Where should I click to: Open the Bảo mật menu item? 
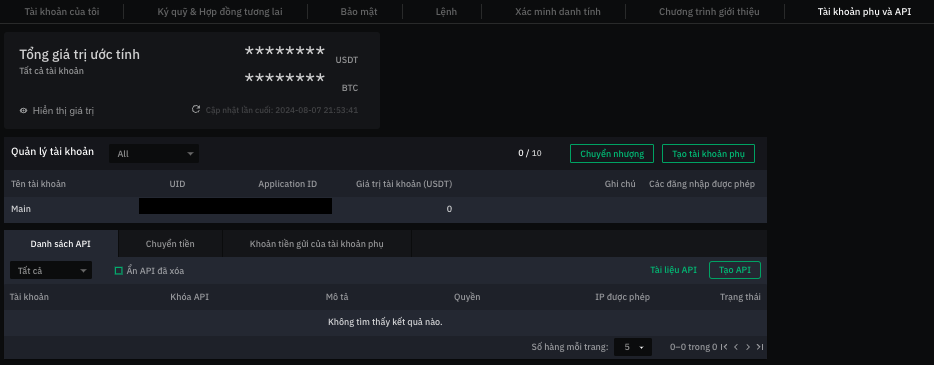click(x=359, y=12)
